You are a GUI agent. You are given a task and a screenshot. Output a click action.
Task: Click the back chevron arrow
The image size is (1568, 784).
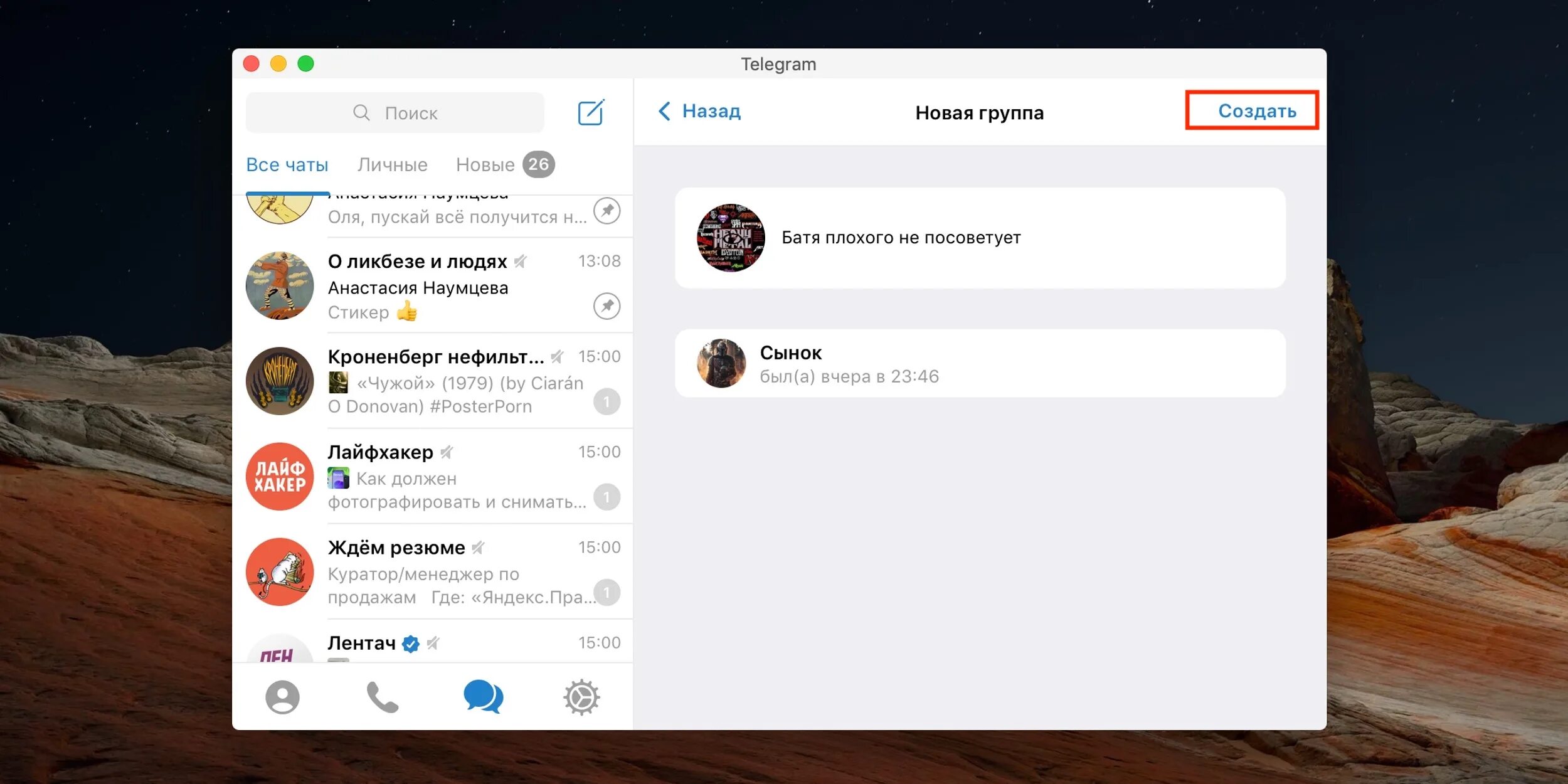point(664,111)
